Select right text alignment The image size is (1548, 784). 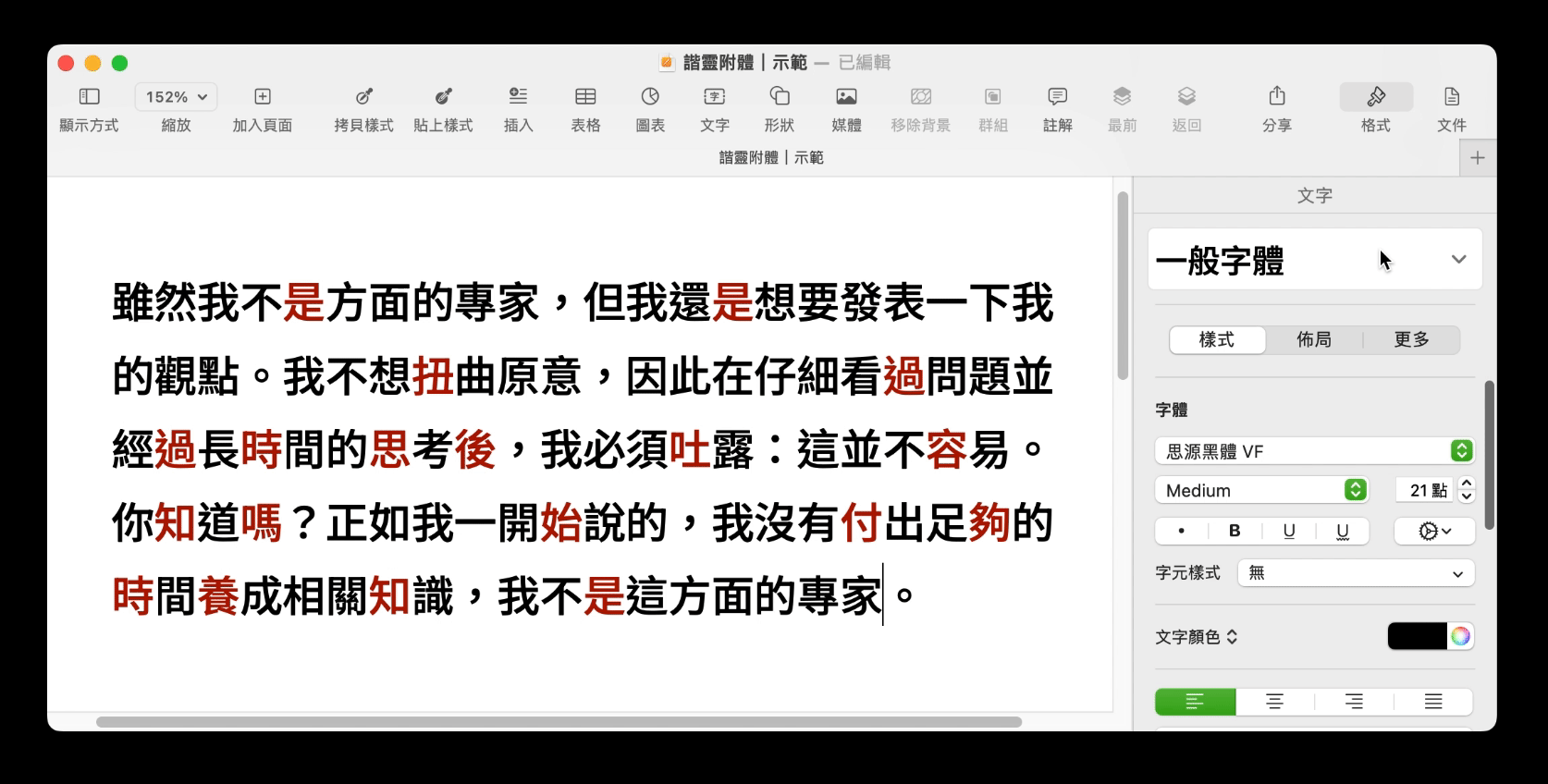click(1354, 702)
